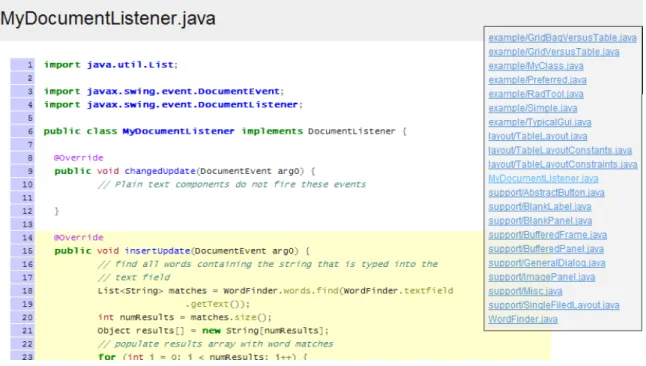Open support/Misc.java link
This screenshot has height=366, width=646.
pyautogui.click(x=525, y=291)
